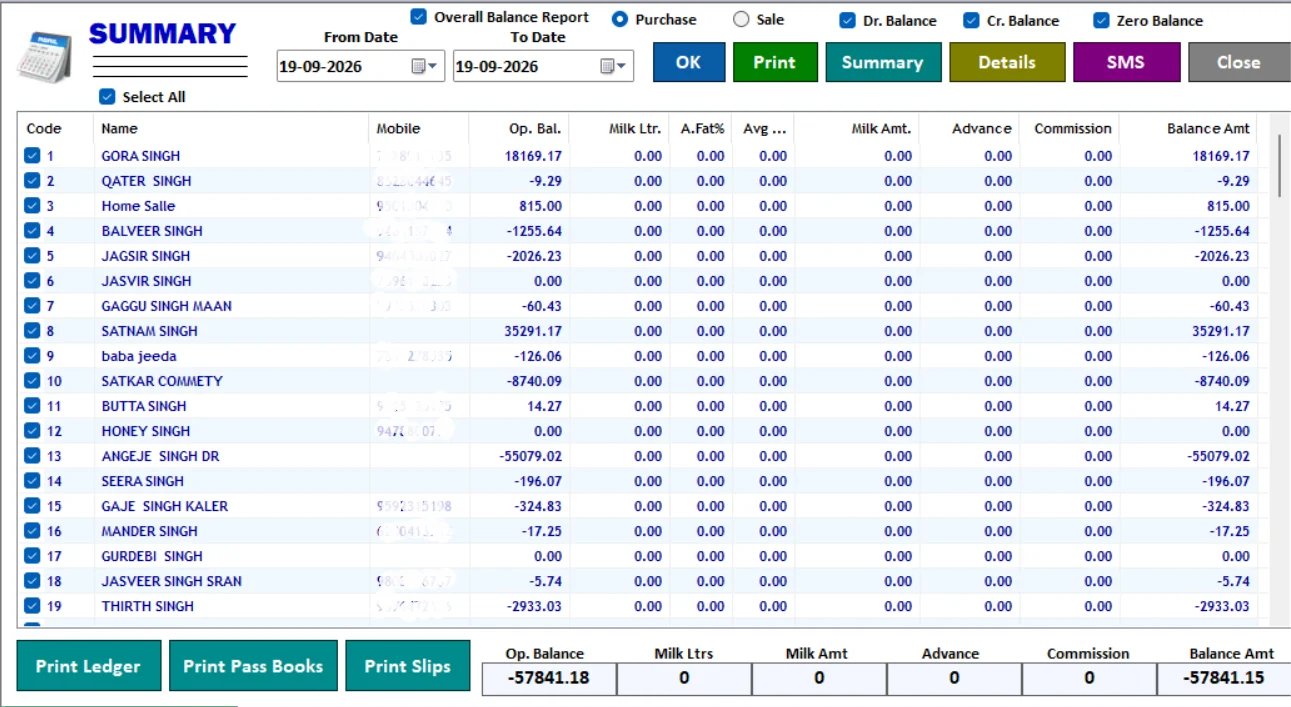Toggle the Dr. Balance checkbox

[847, 20]
